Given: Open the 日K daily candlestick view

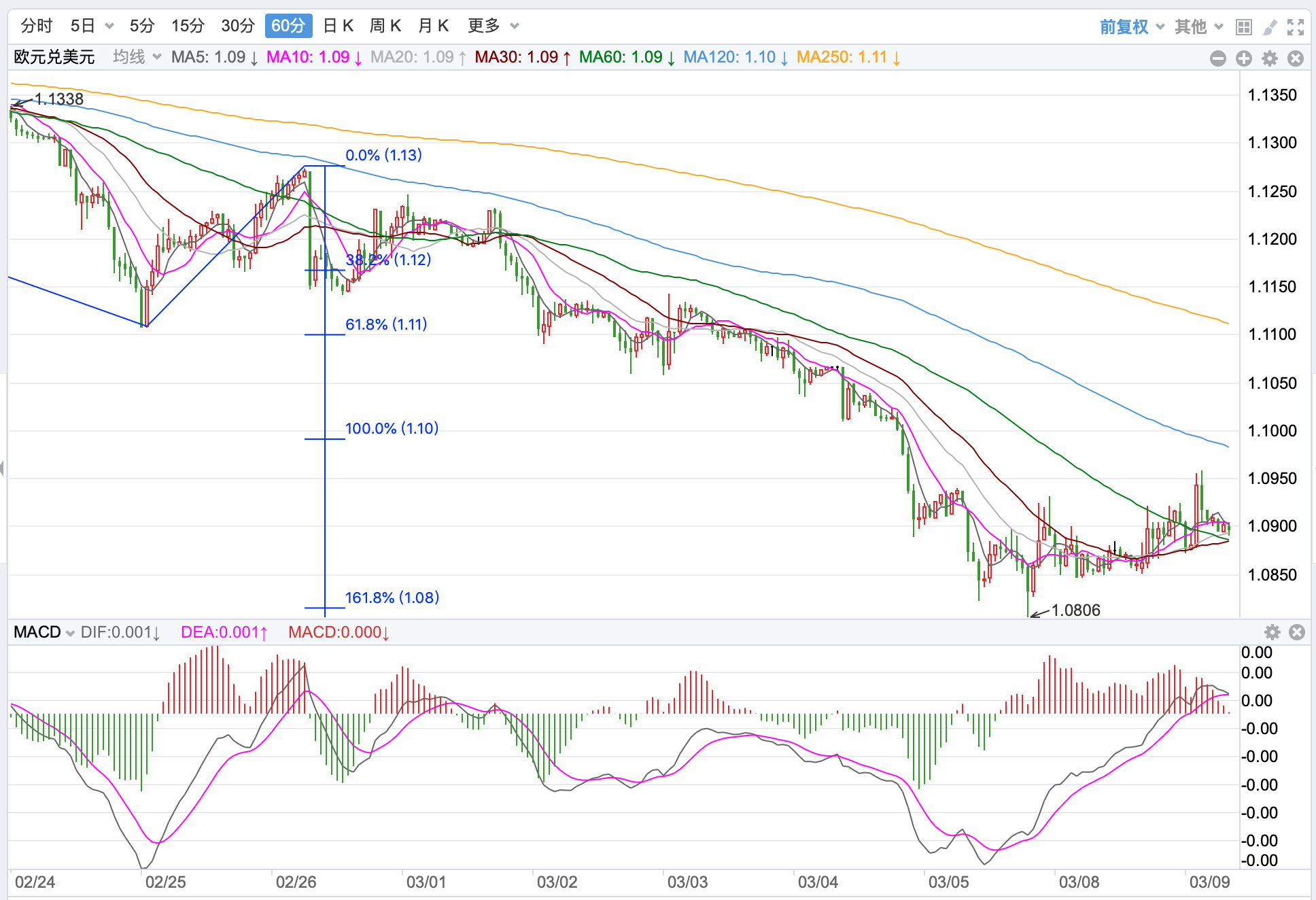Looking at the screenshot, I should 339,26.
